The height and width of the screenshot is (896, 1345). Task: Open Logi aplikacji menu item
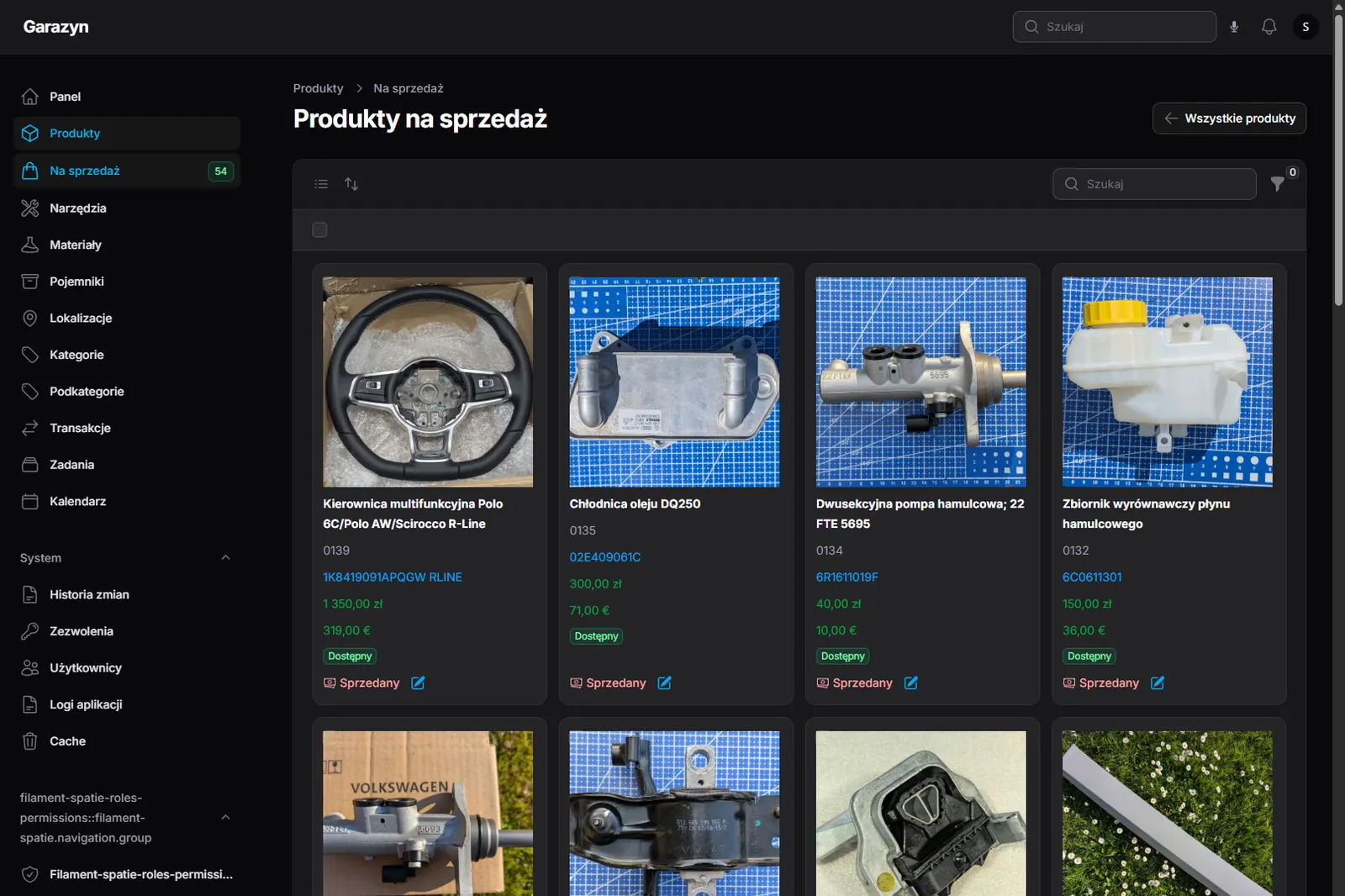coord(127,704)
